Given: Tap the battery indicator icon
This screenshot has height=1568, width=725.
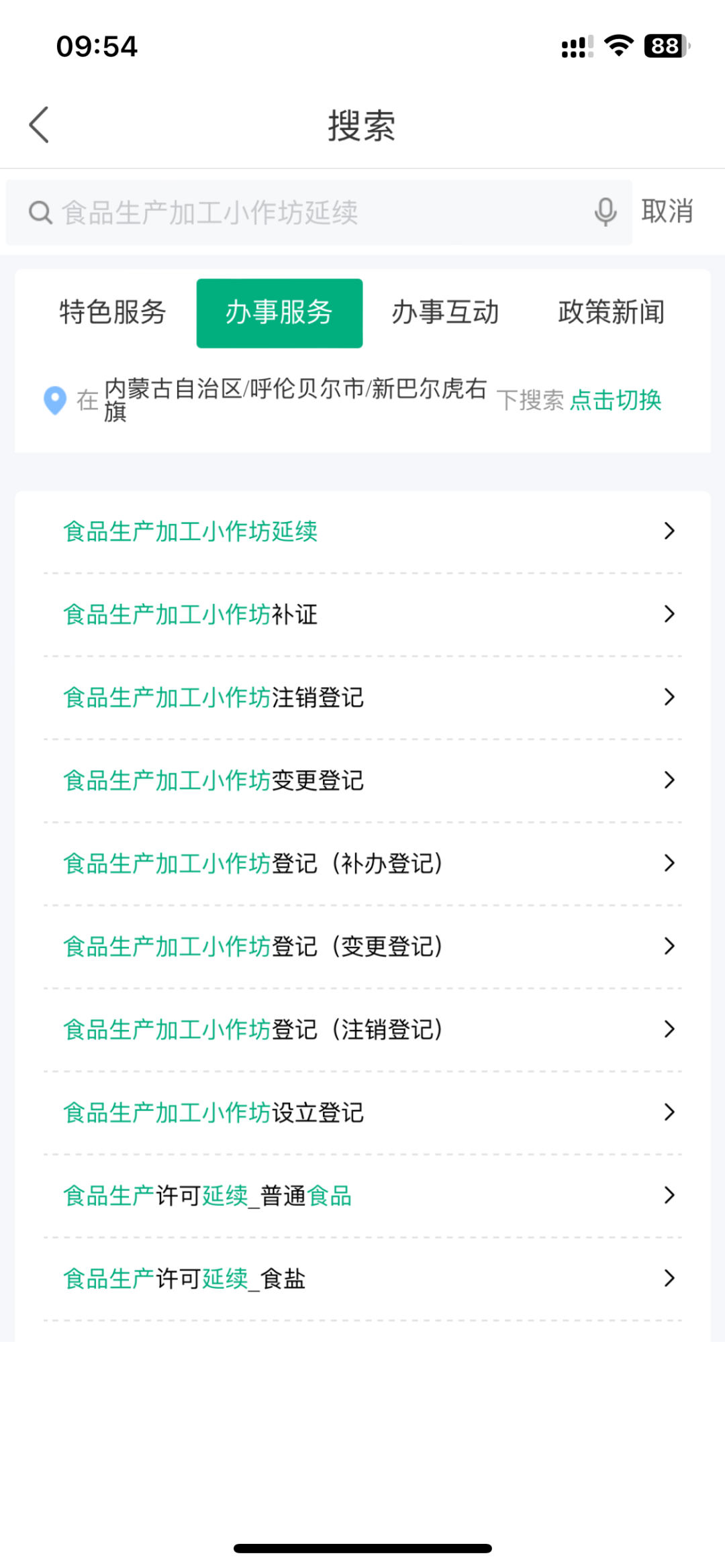Looking at the screenshot, I should (x=666, y=46).
